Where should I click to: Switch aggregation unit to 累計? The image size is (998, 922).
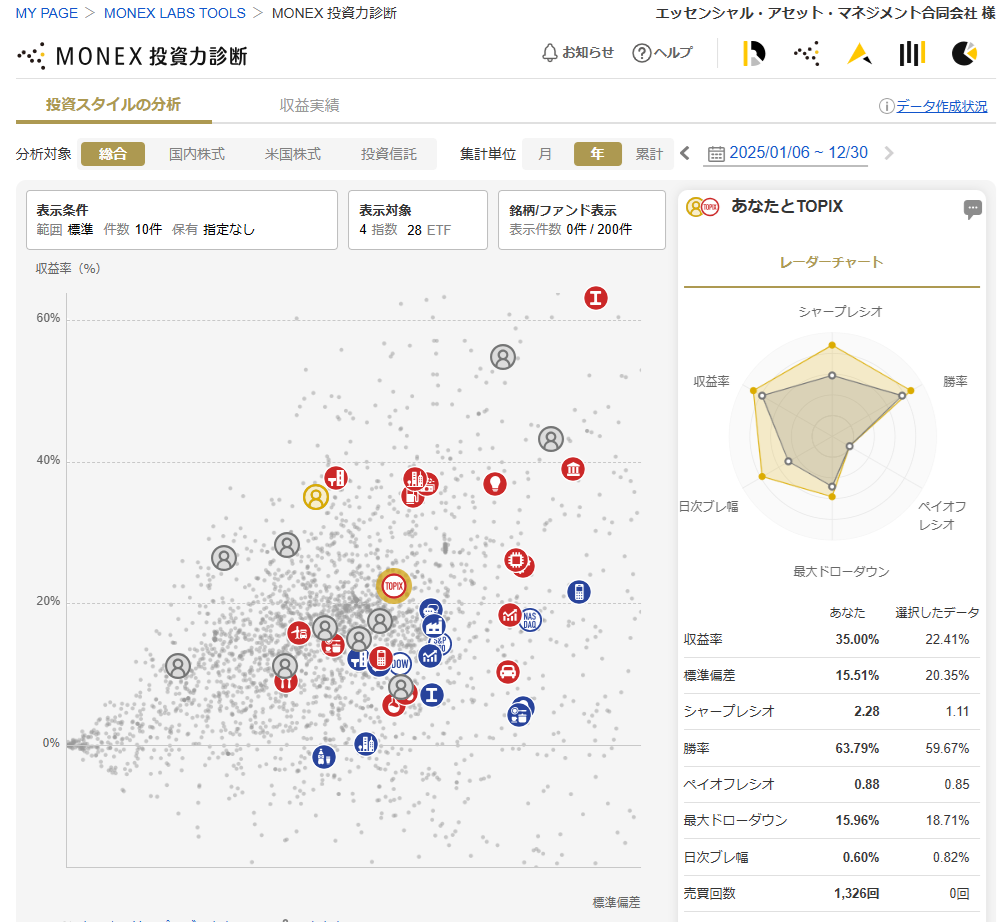(649, 154)
